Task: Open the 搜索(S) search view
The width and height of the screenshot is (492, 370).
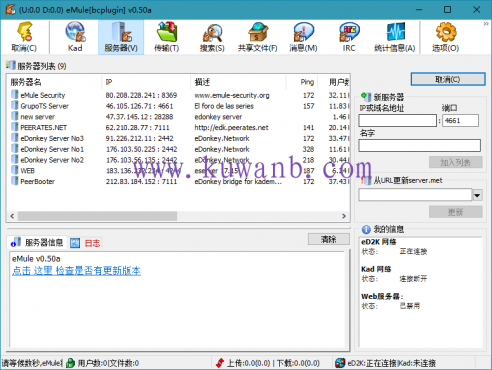Action: pyautogui.click(x=212, y=37)
